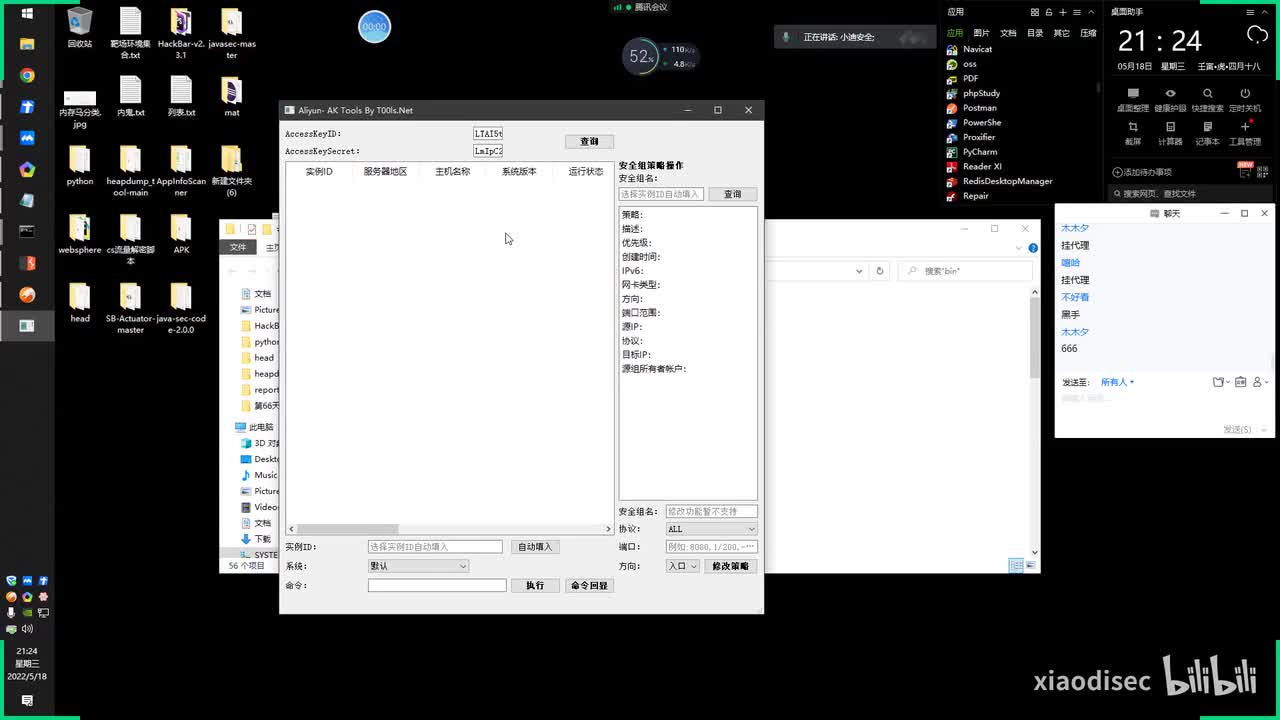Click the 命令回显 button
Screen dimensions: 1280x720
[589, 585]
